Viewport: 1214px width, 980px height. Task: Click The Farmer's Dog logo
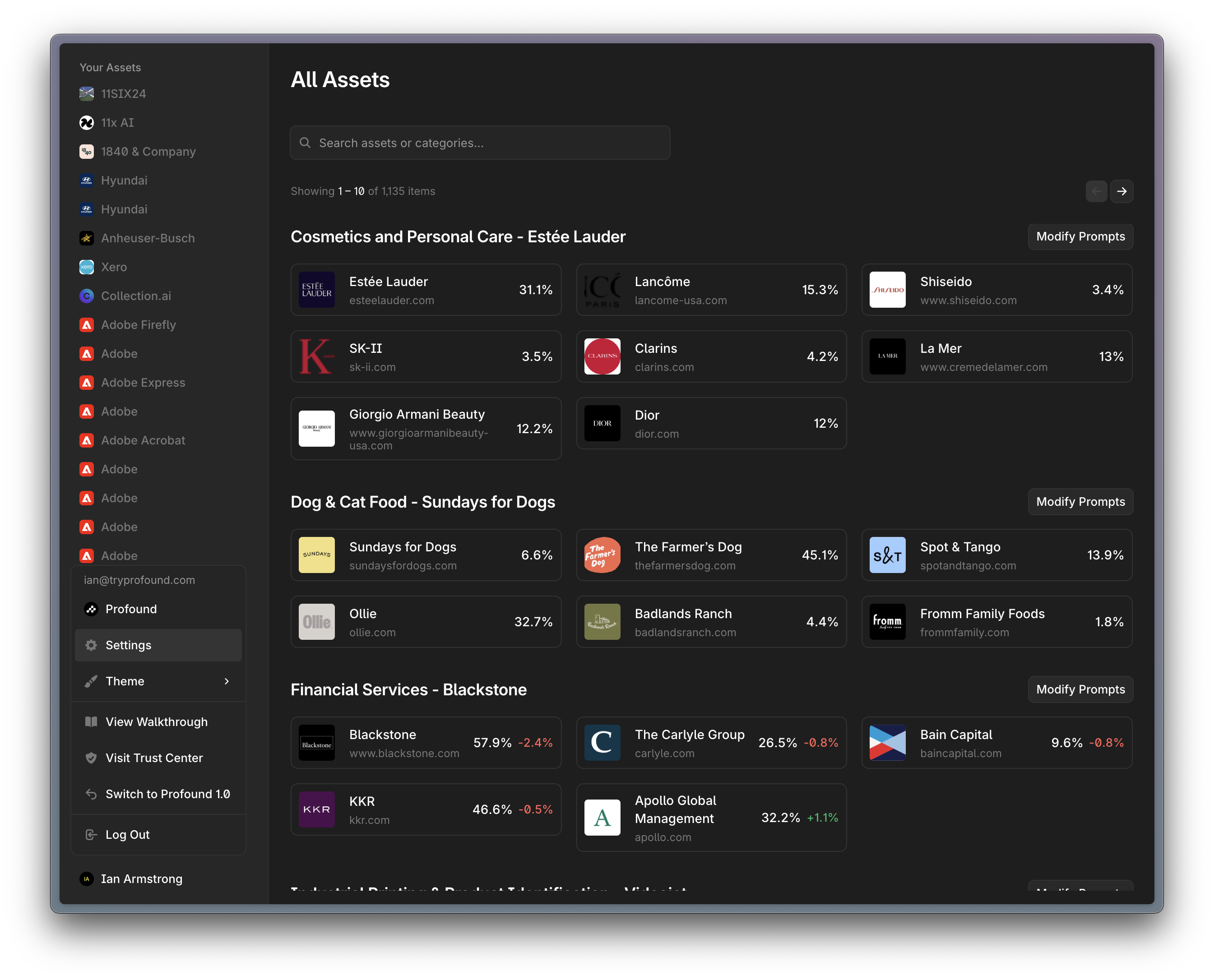[x=602, y=555]
